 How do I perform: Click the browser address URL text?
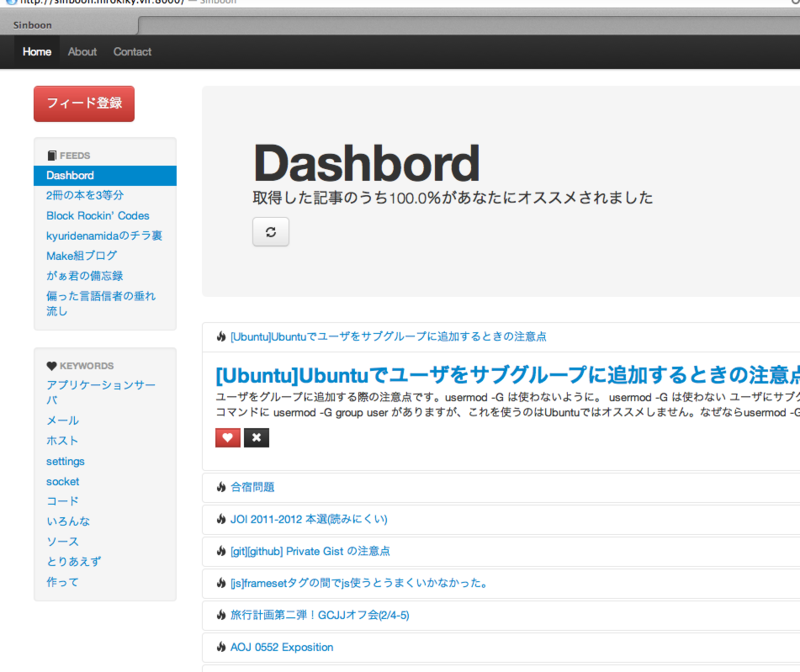[102, 2]
